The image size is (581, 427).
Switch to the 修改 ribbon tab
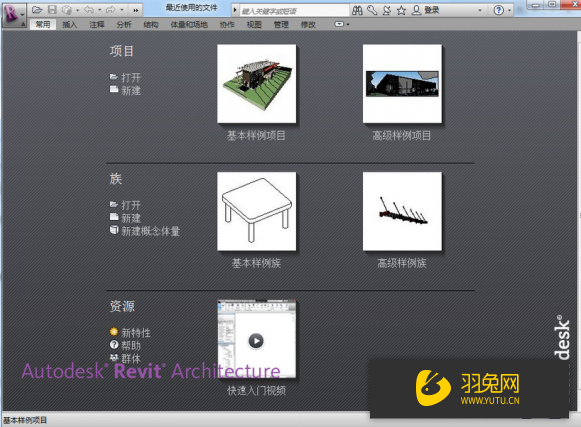click(308, 24)
